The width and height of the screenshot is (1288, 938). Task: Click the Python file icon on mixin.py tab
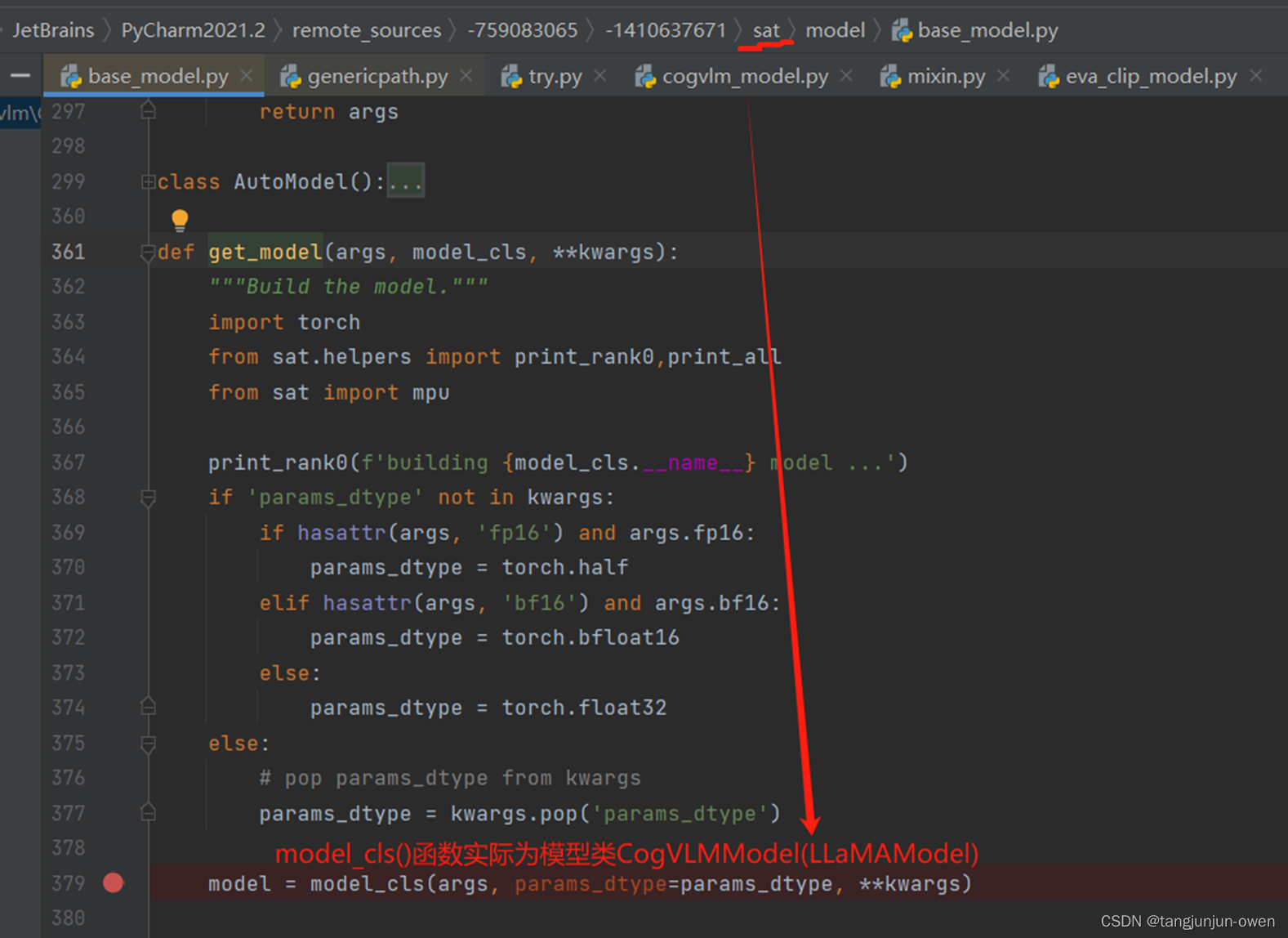coord(890,77)
